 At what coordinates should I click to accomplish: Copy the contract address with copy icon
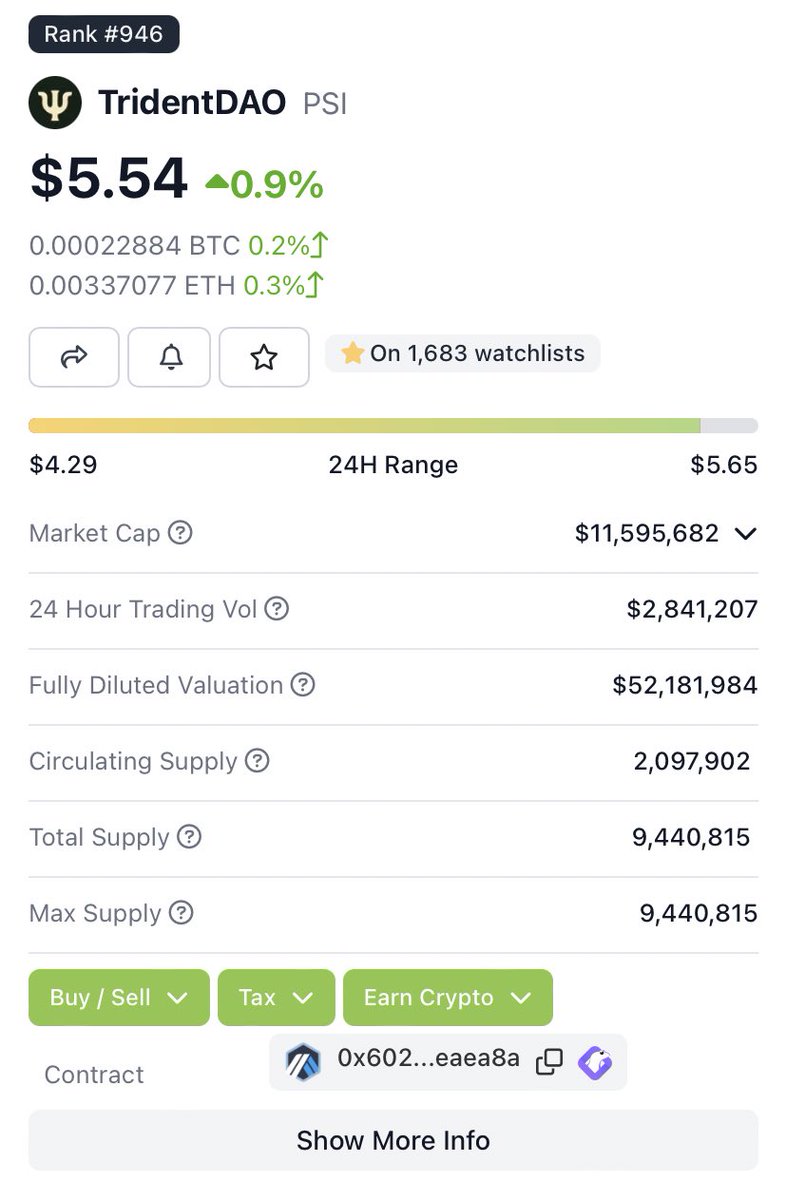click(x=549, y=1061)
